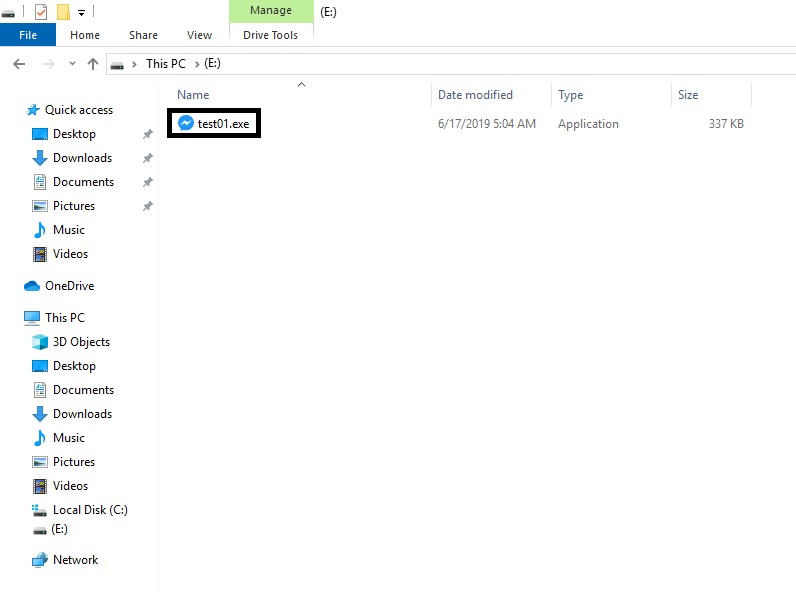Open Downloads under This PC

click(x=82, y=414)
